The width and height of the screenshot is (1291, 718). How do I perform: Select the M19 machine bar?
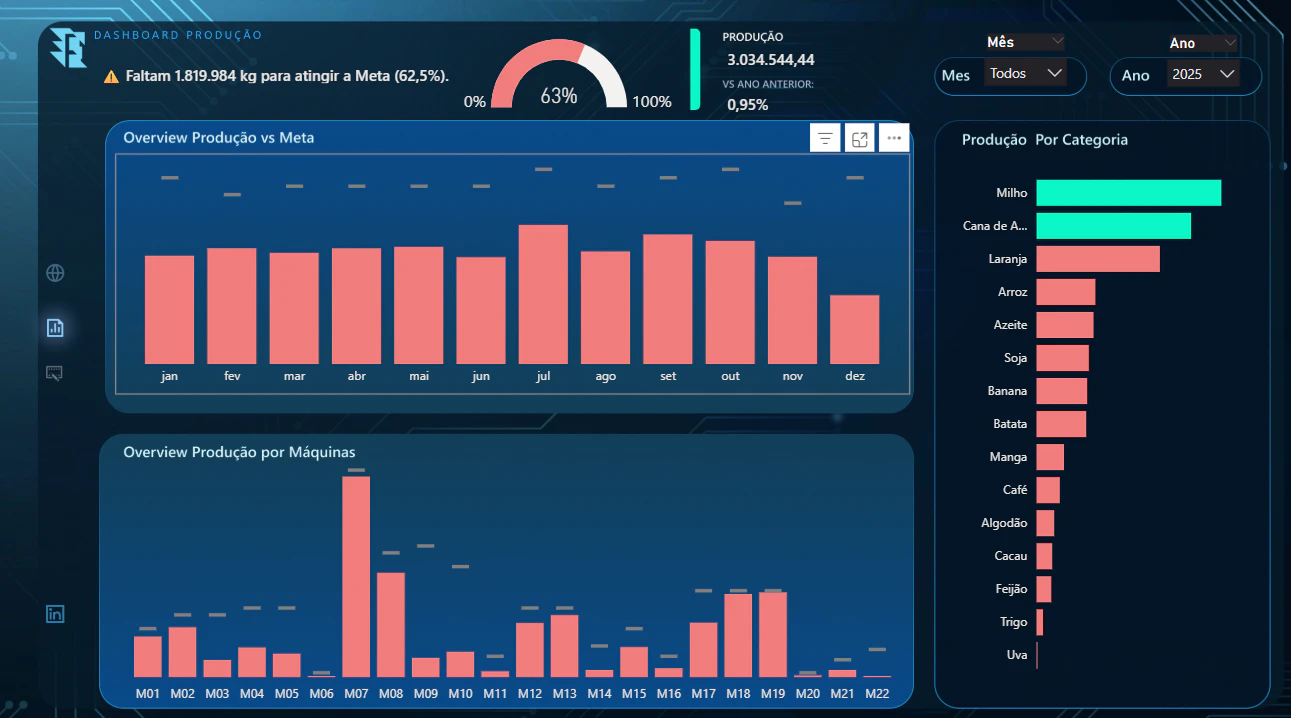773,635
